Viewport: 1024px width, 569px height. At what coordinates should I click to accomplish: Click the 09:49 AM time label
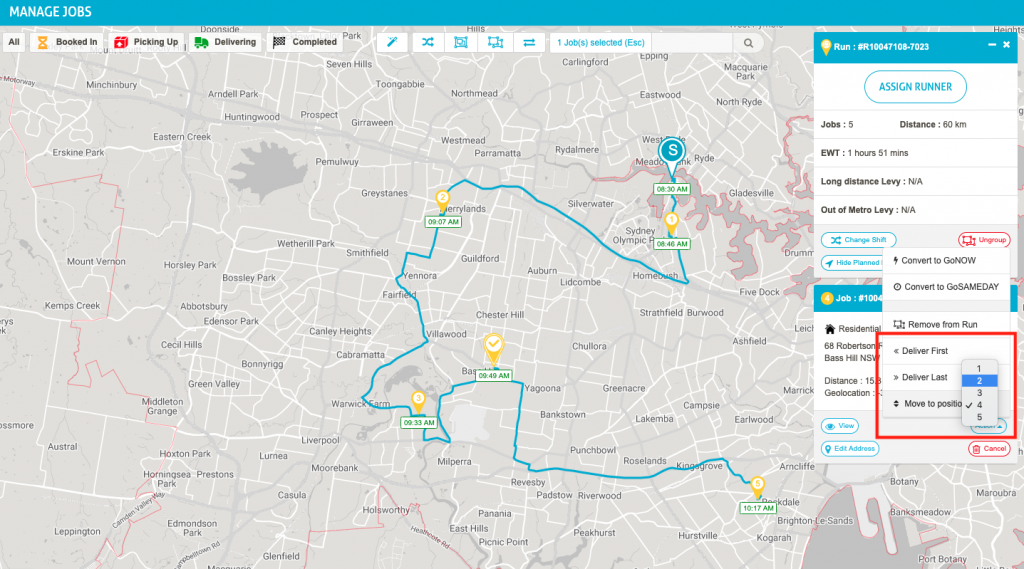coord(494,376)
